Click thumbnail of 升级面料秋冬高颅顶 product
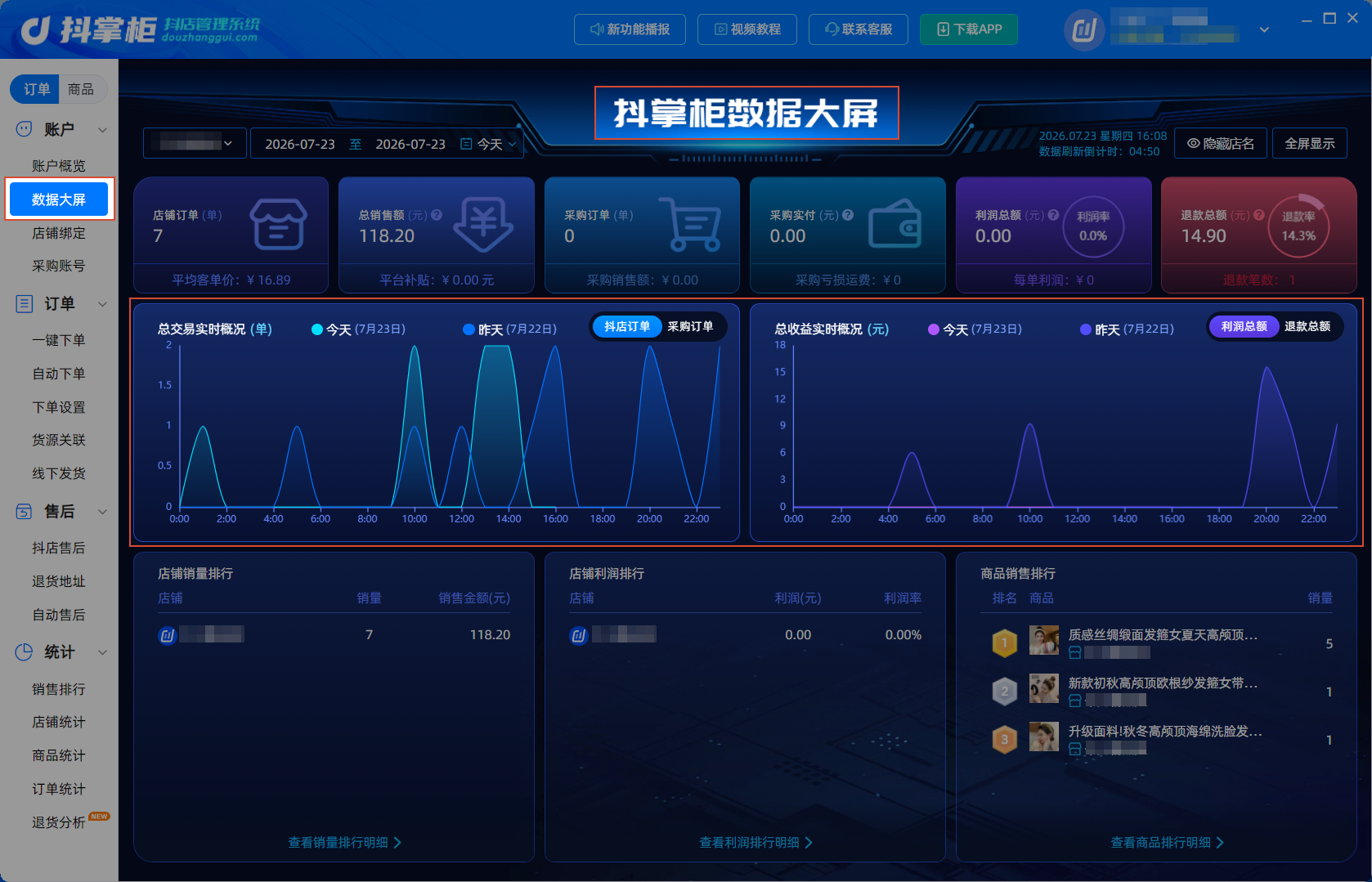 (1044, 736)
